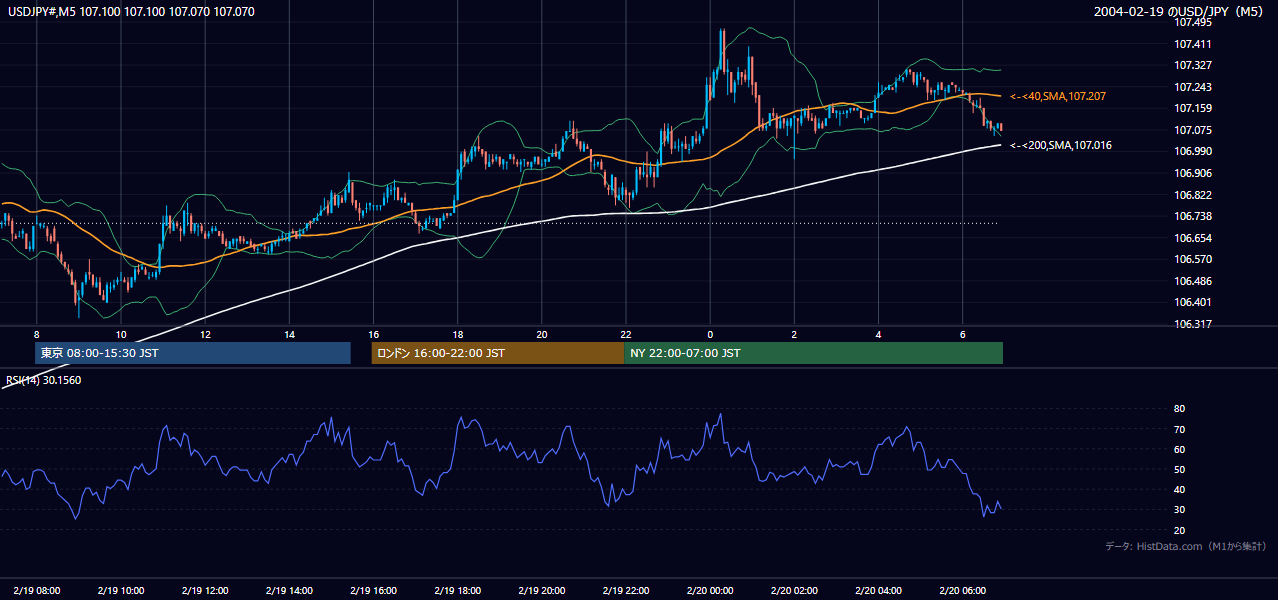The width and height of the screenshot is (1278, 600).
Task: Click price axis value 106.401
Action: coord(1192,302)
